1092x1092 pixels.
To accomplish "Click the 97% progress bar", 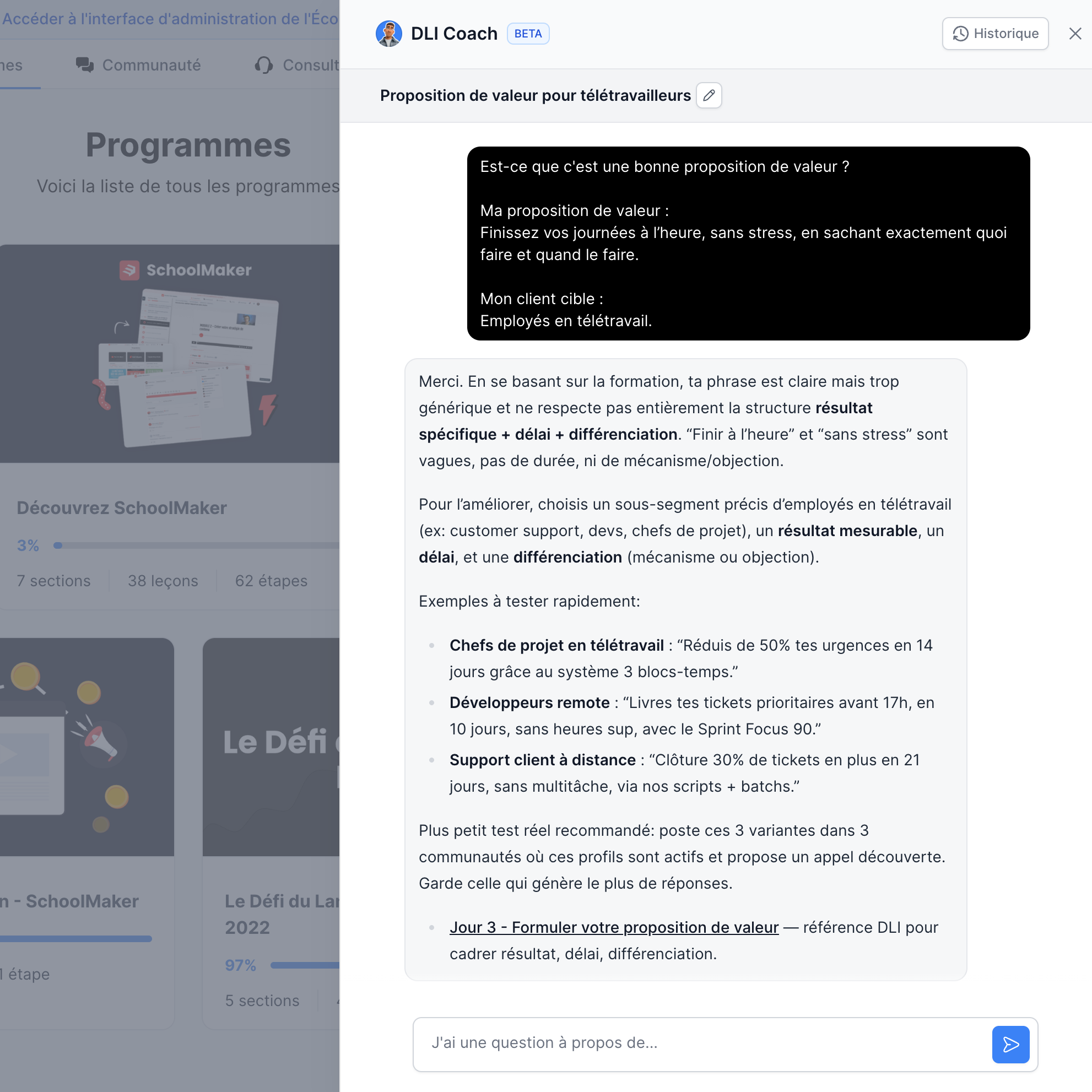I will 305,965.
